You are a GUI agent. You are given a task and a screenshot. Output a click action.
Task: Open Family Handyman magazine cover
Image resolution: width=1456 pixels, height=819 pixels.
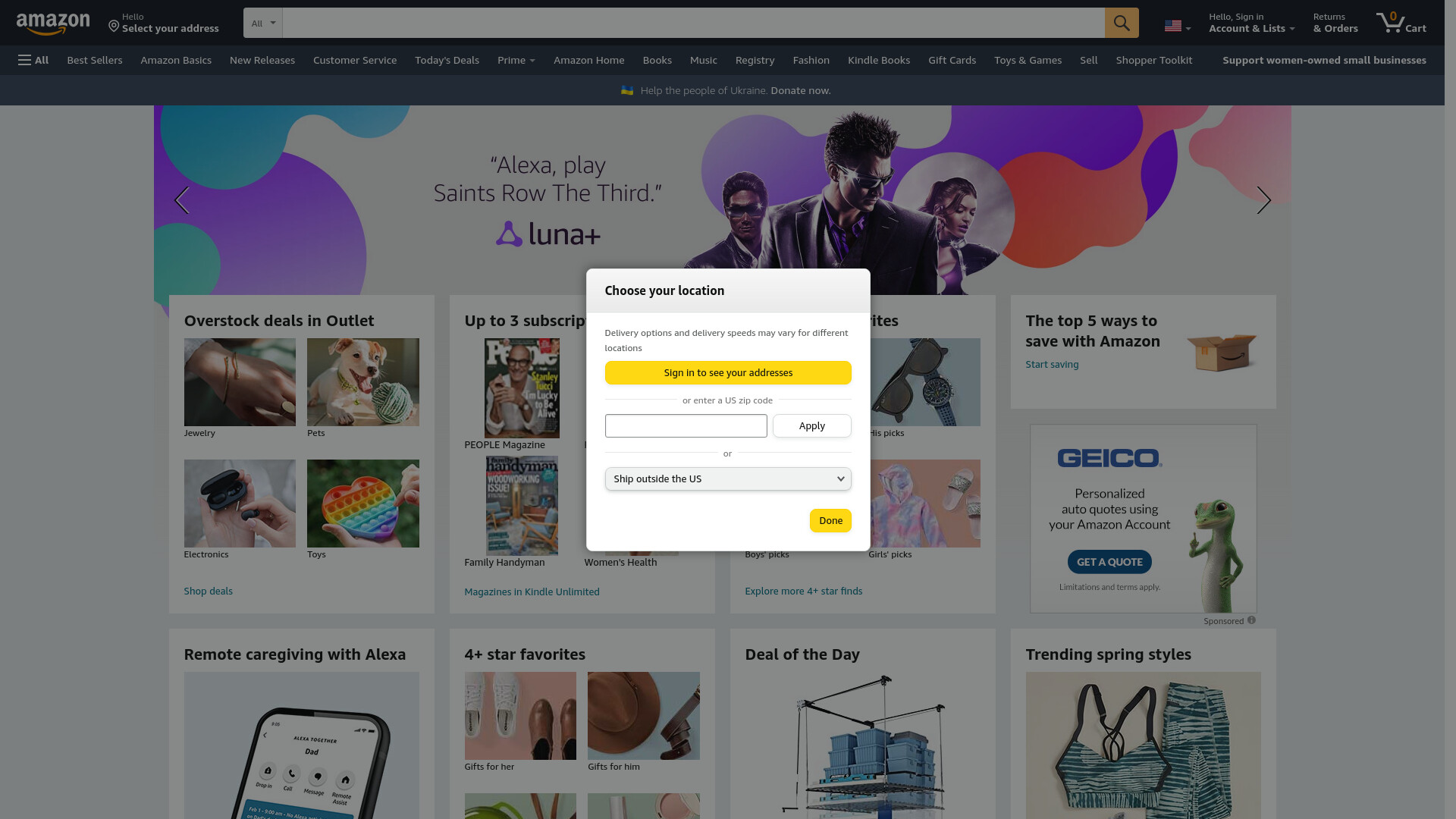click(x=522, y=506)
